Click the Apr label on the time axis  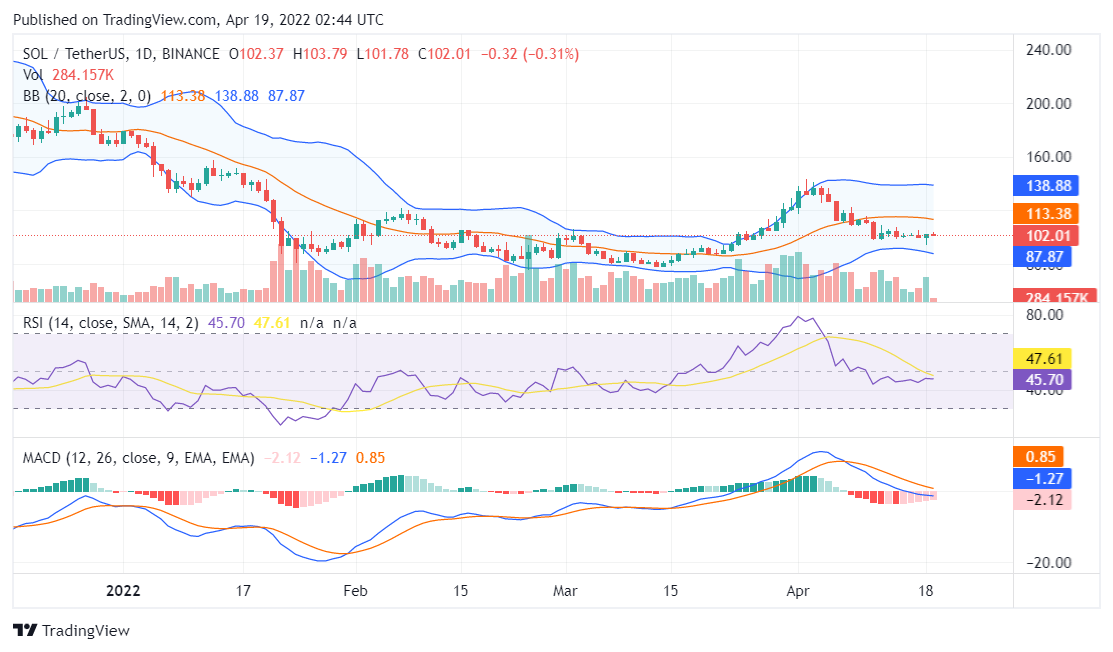(798, 591)
